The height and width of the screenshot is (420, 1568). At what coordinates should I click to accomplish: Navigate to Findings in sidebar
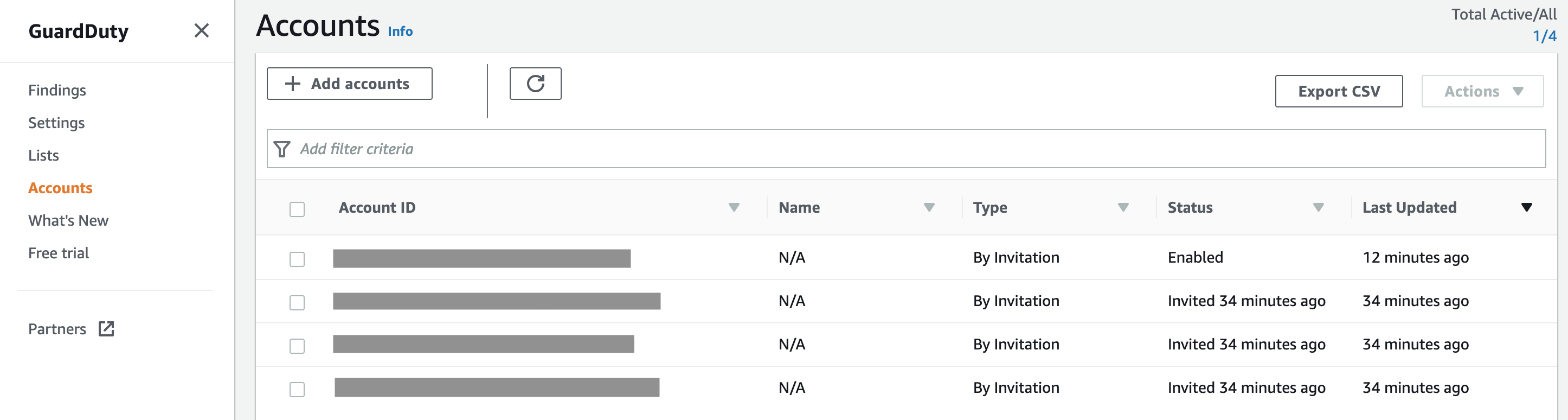pos(57,90)
